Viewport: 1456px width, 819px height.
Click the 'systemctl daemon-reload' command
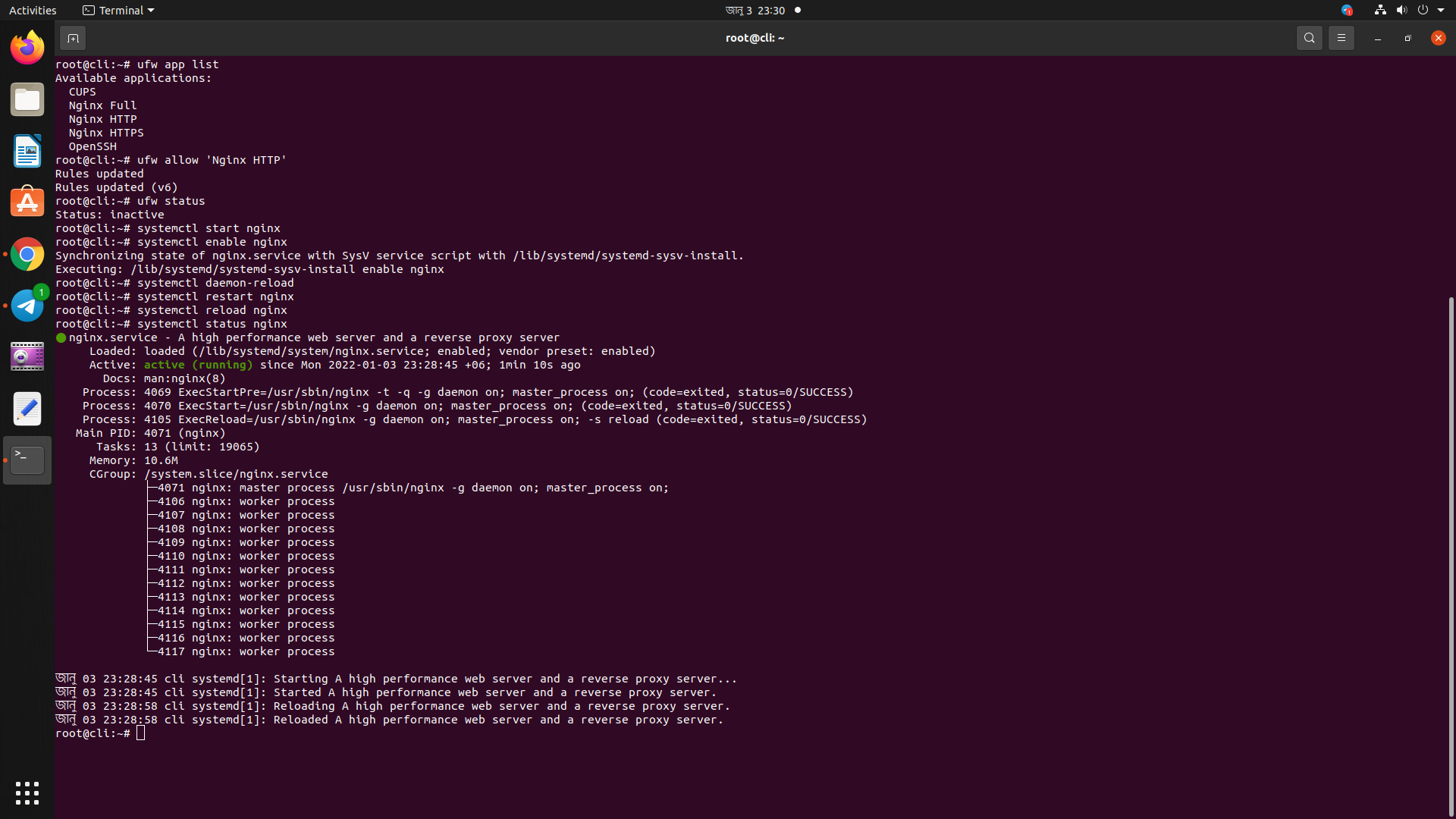tap(216, 283)
